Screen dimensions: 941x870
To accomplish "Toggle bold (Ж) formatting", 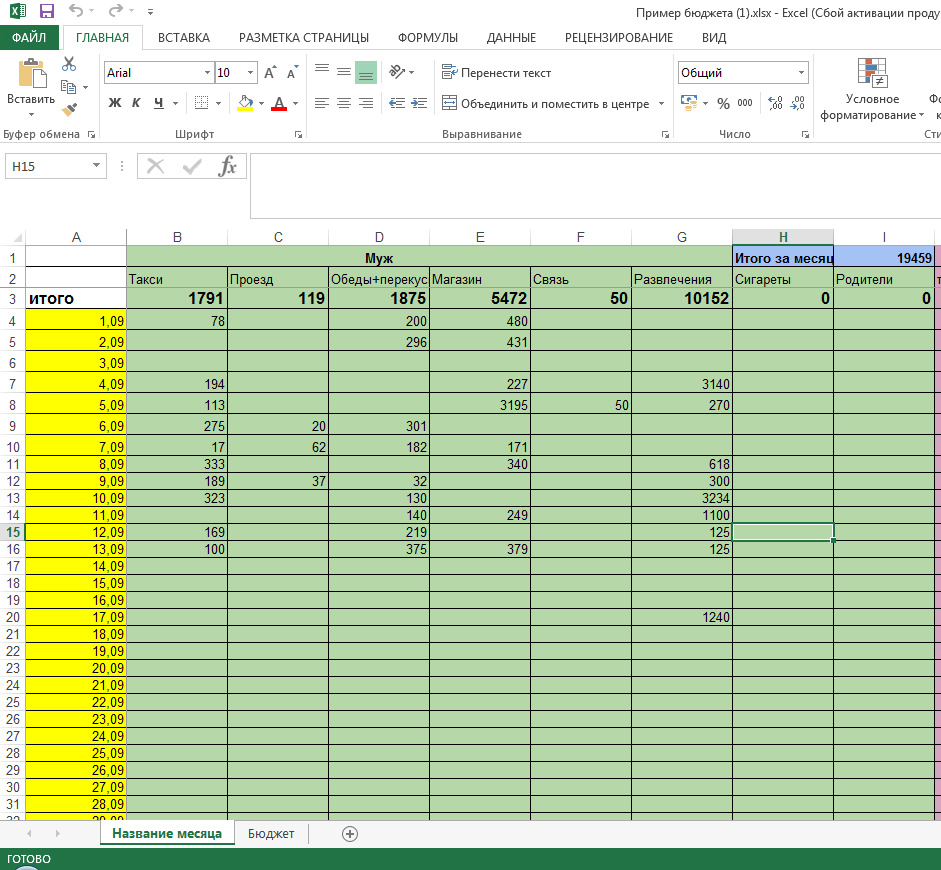I will [115, 103].
